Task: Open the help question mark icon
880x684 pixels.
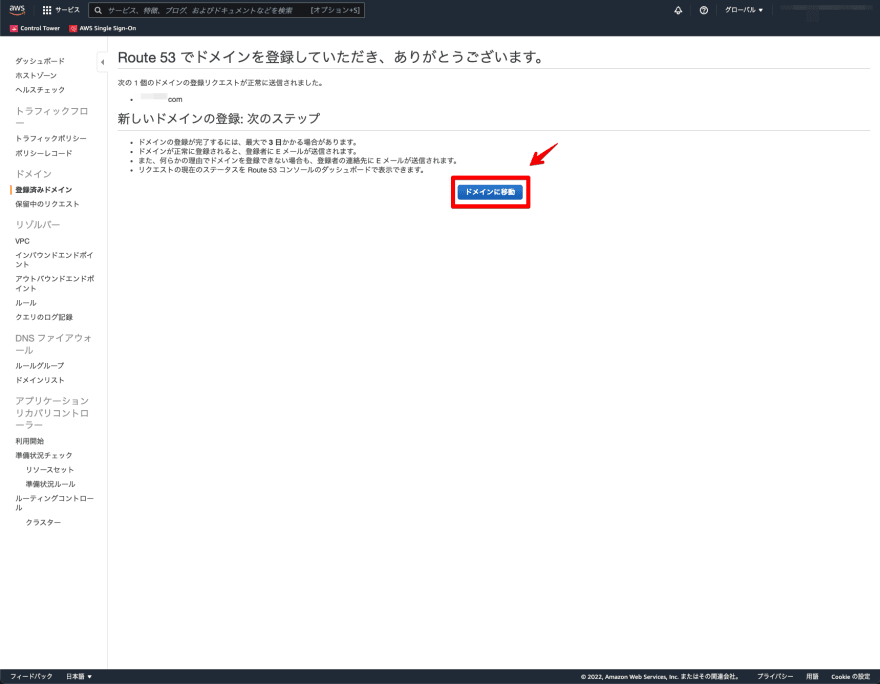Action: pyautogui.click(x=703, y=10)
